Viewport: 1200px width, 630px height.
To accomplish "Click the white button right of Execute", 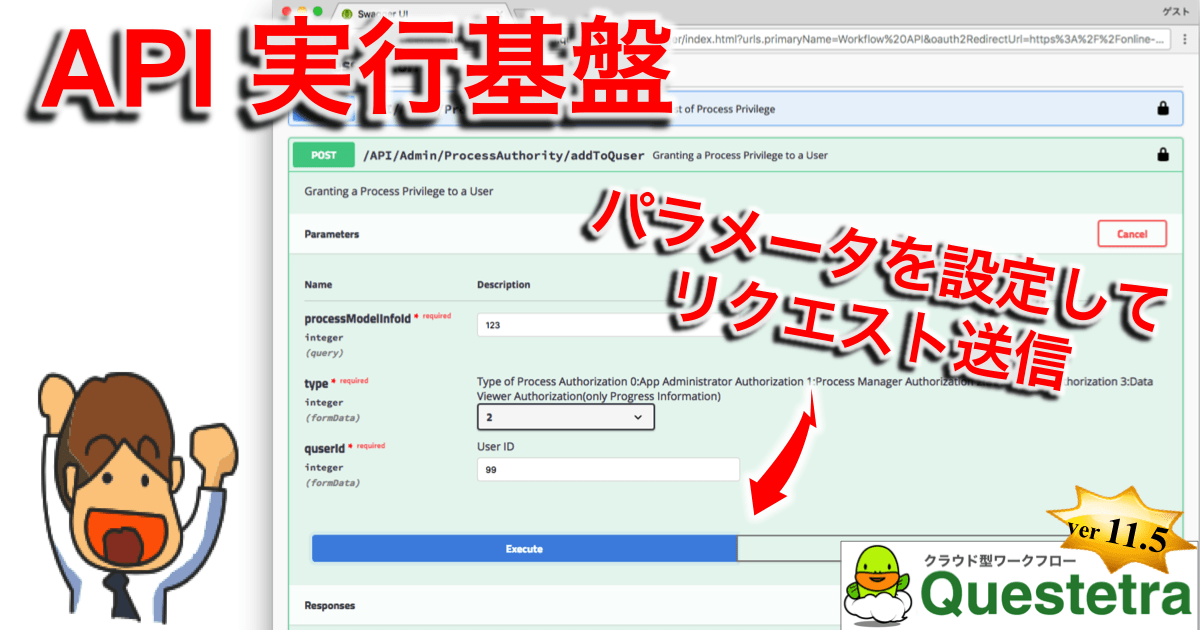I will [790, 548].
